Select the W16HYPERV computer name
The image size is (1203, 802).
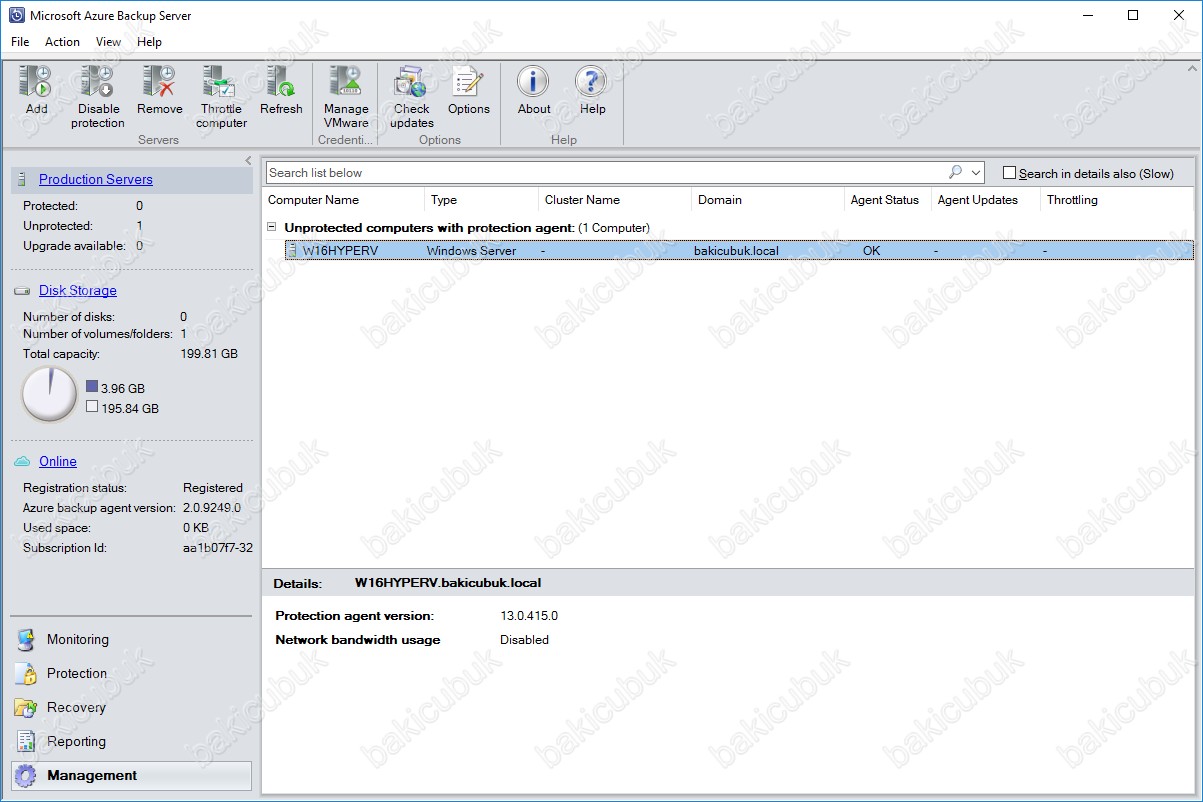click(340, 251)
